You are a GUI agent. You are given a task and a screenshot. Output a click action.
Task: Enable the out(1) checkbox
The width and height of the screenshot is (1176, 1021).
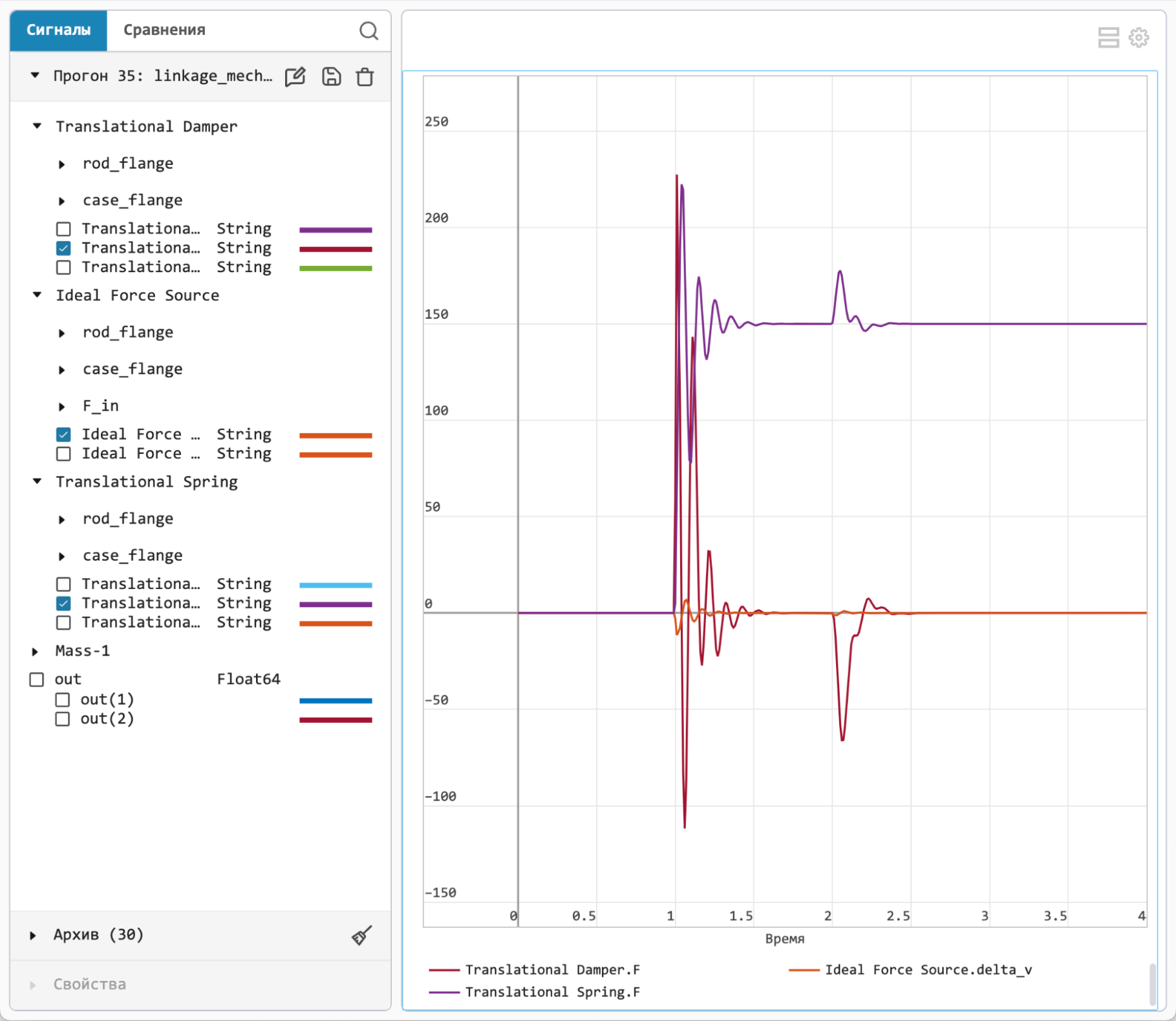[63, 700]
